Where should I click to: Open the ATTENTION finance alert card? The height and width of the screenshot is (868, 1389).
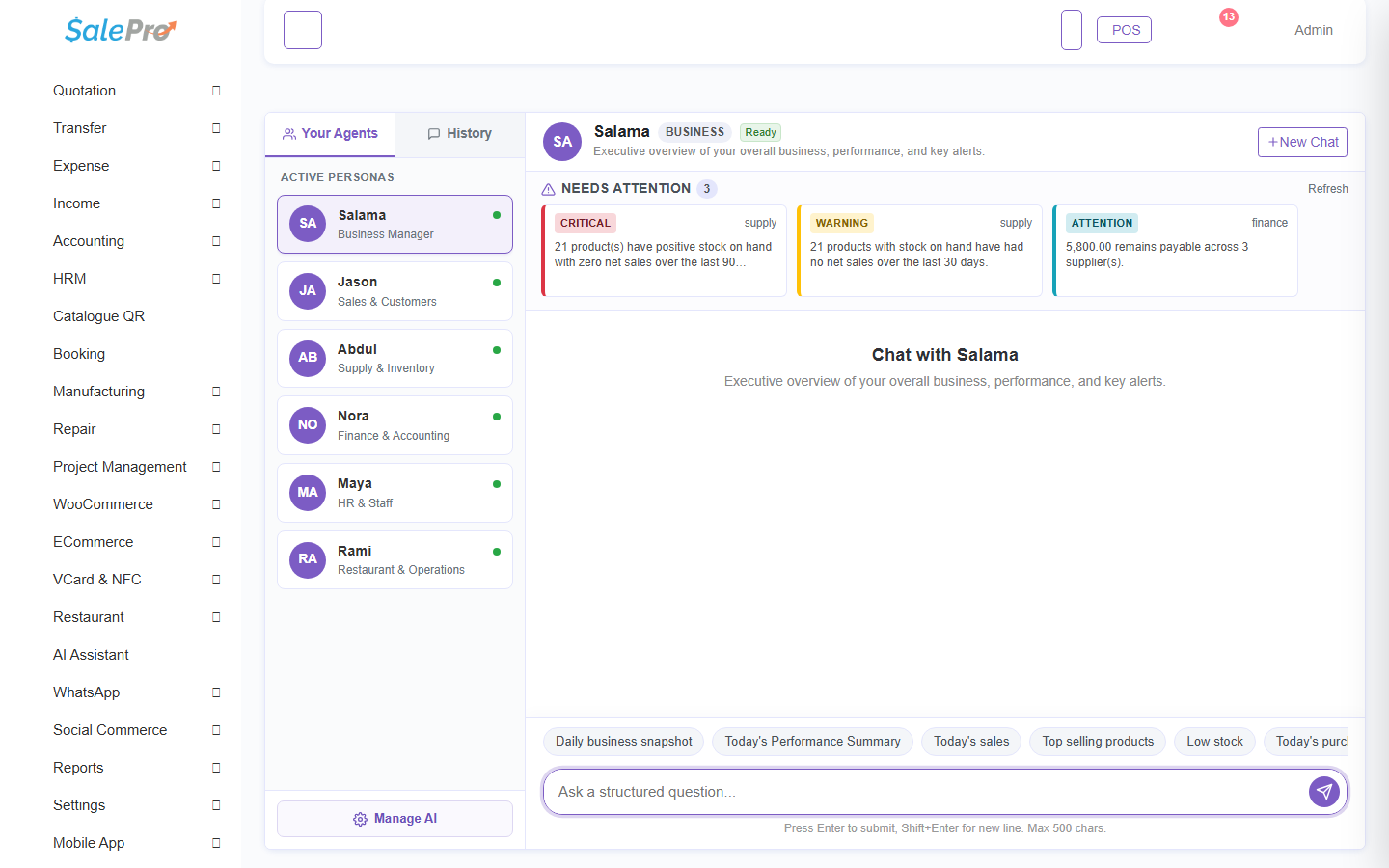[x=1175, y=251]
